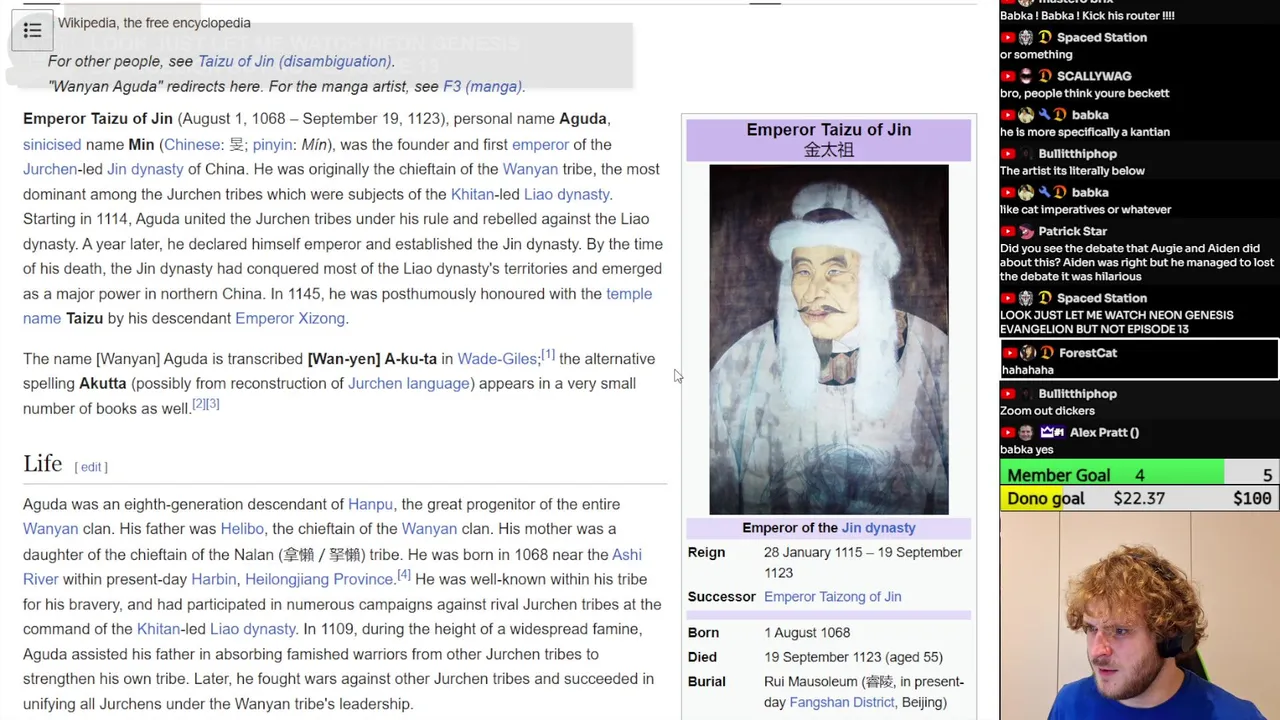Click YouTube icon beside Alex Pratt ()
The width and height of the screenshot is (1280, 720).
1009,433
